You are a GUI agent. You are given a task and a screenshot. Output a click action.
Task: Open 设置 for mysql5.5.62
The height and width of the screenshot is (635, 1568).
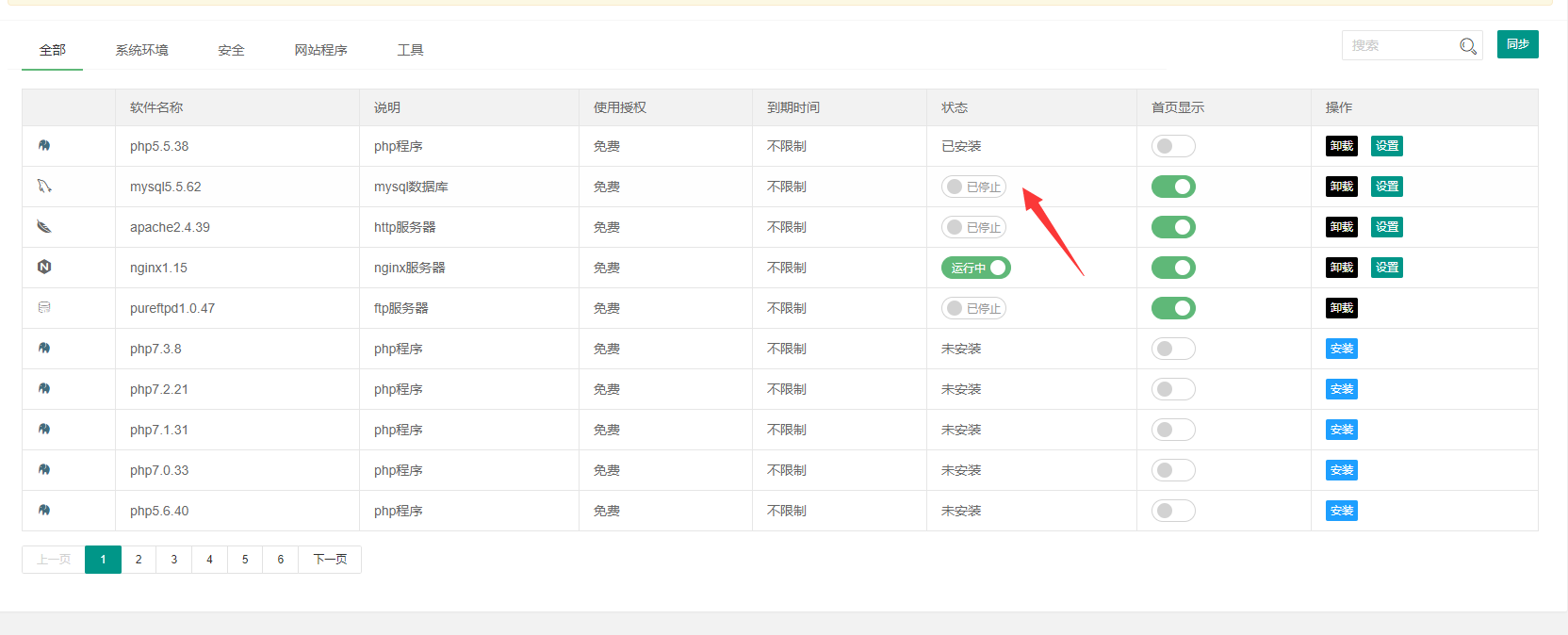pyautogui.click(x=1387, y=187)
